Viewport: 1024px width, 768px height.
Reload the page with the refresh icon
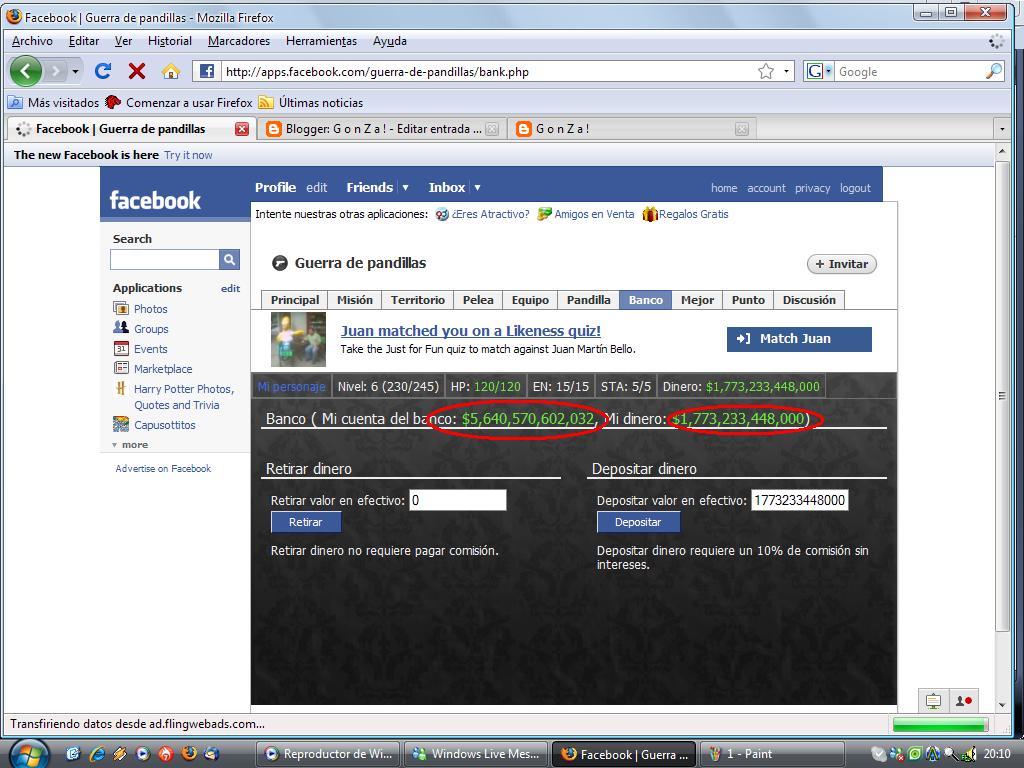[x=103, y=71]
